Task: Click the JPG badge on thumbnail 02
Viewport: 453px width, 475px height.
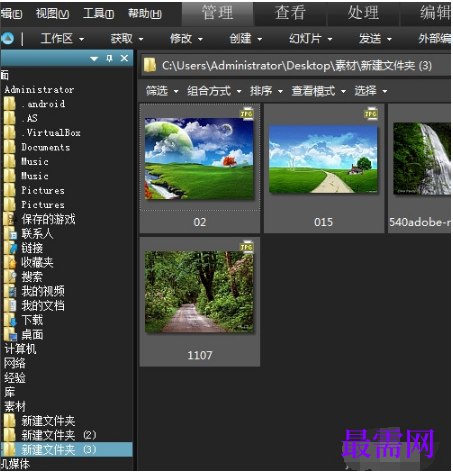Action: coord(247,114)
